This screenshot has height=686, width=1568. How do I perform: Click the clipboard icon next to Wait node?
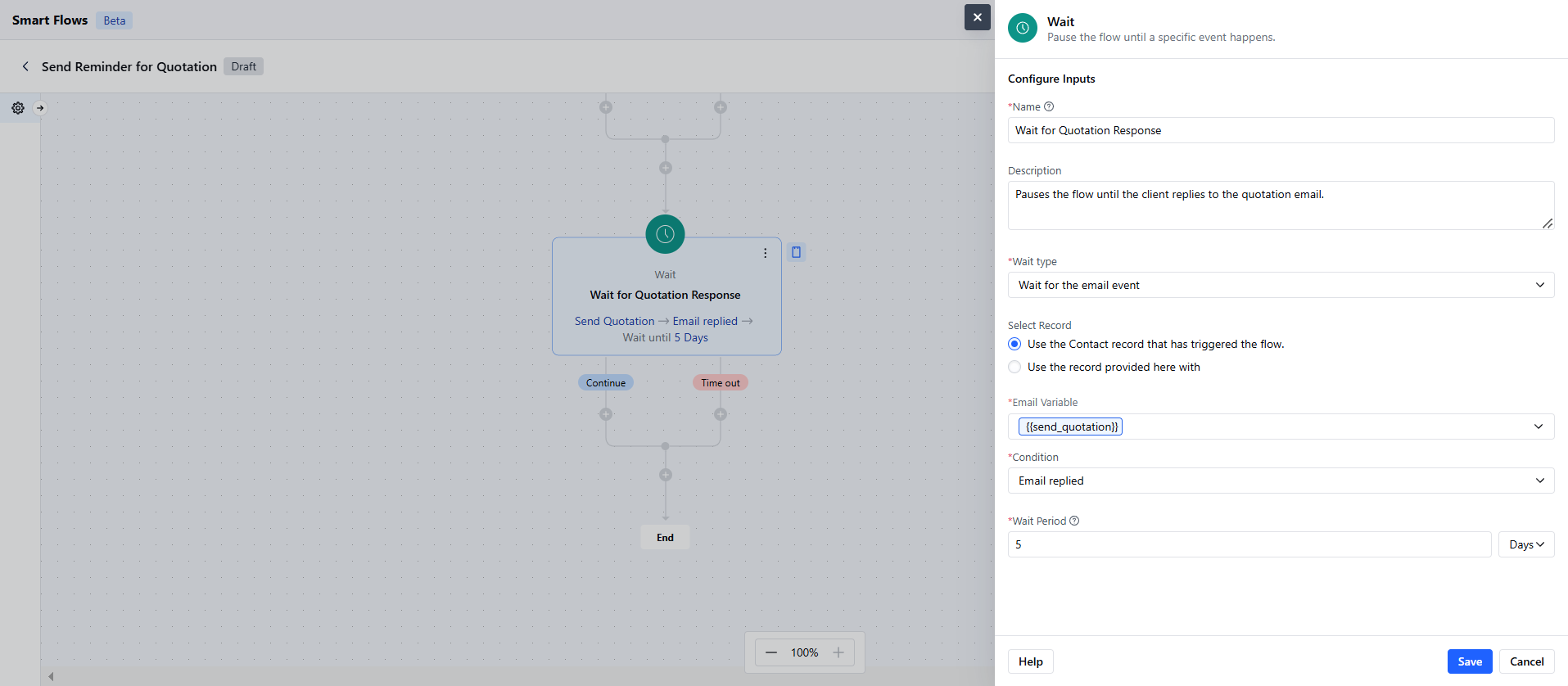click(x=796, y=252)
